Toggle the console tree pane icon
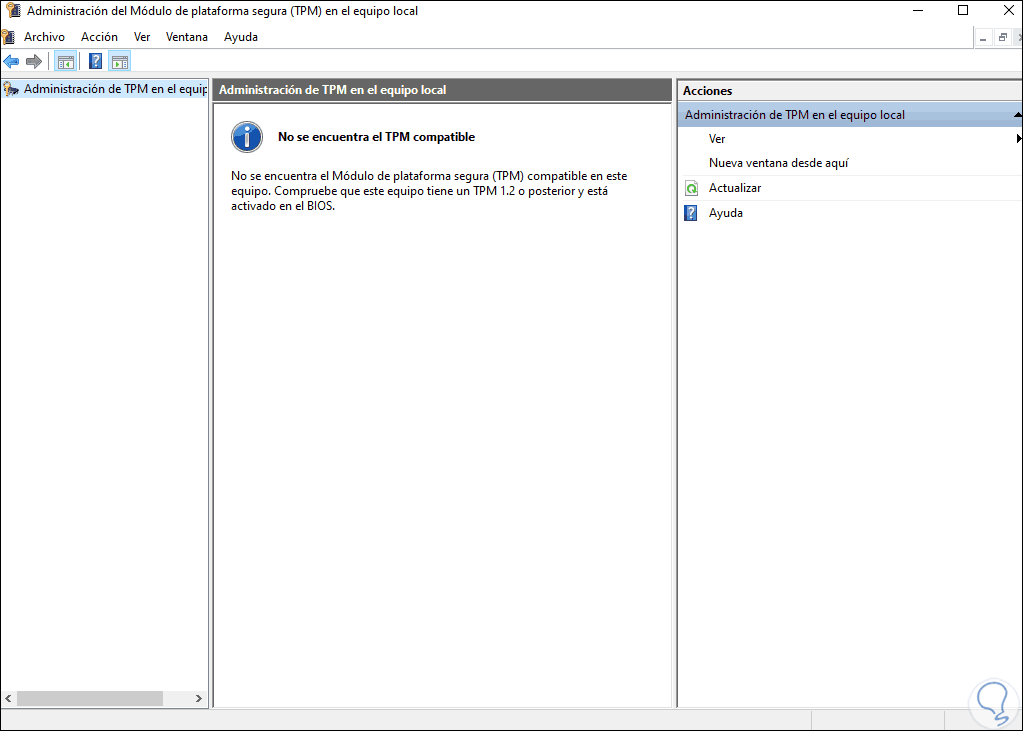1023x731 pixels. point(65,62)
